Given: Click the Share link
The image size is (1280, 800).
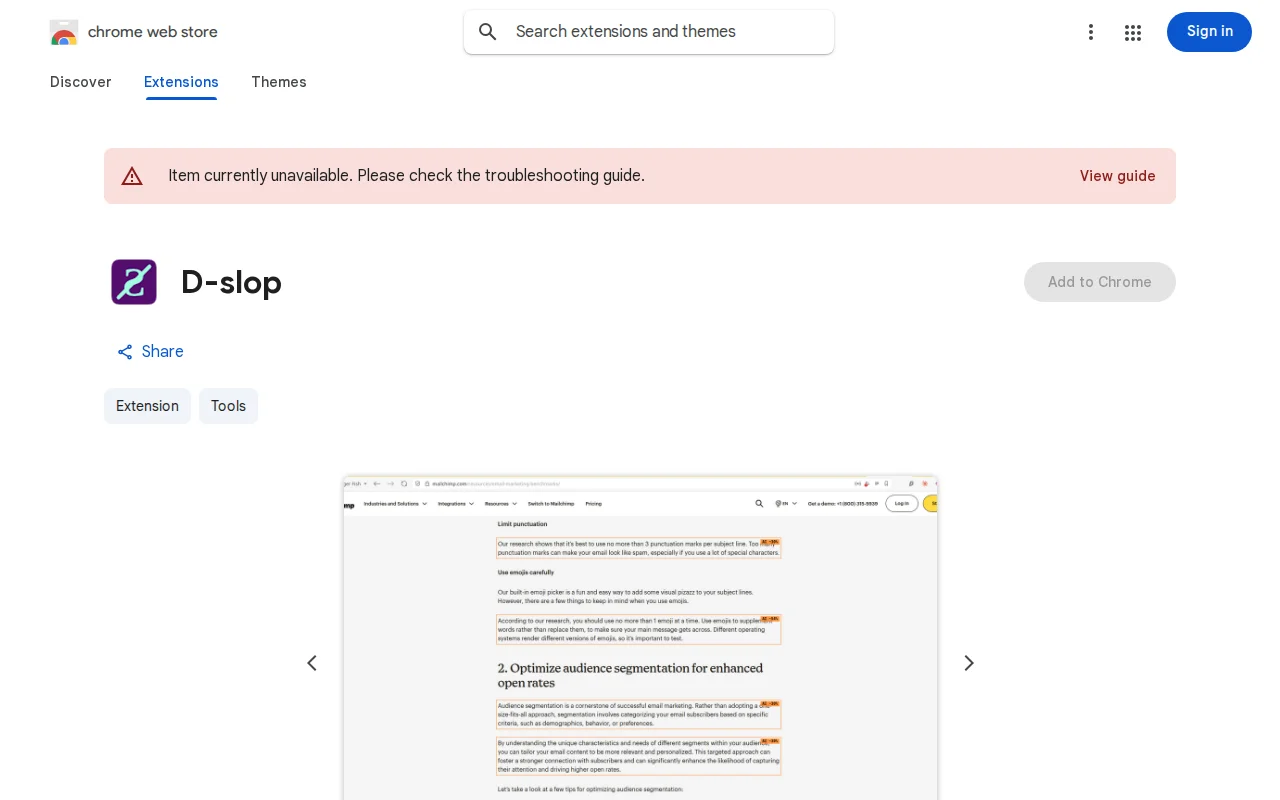Looking at the screenshot, I should [150, 352].
